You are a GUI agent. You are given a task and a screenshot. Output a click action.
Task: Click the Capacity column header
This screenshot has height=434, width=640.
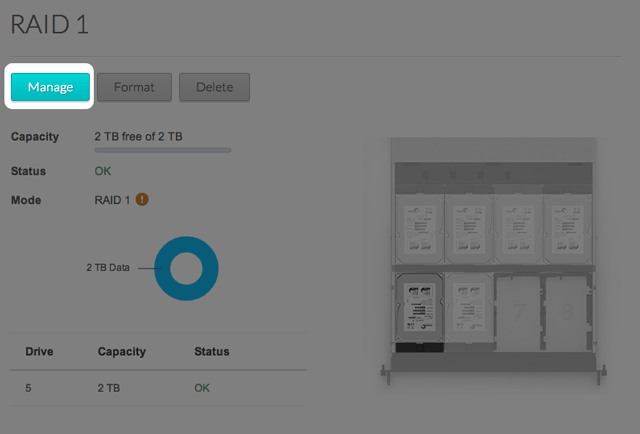(x=121, y=351)
